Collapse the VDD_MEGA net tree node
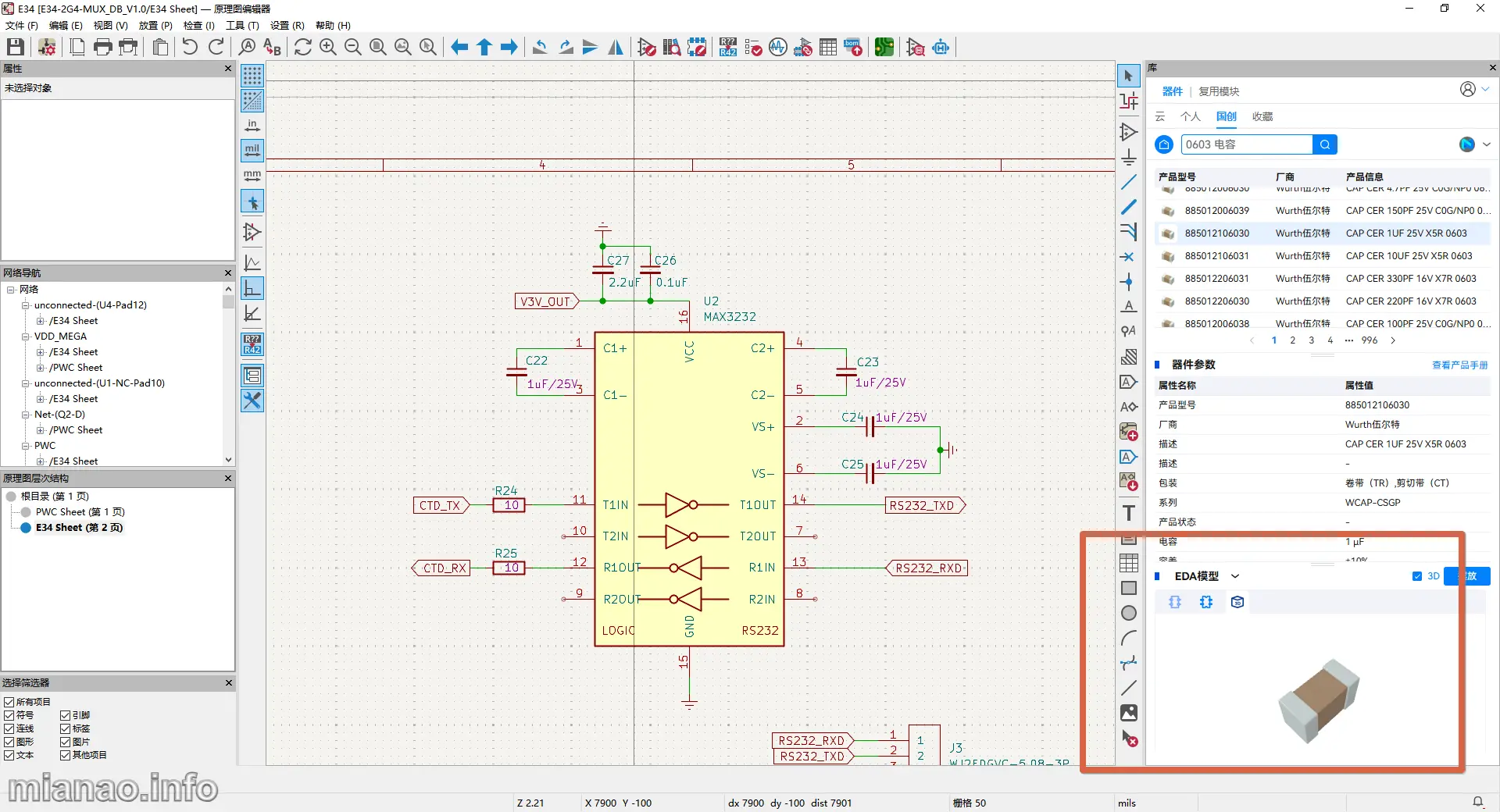This screenshot has height=812, width=1500. (x=25, y=337)
